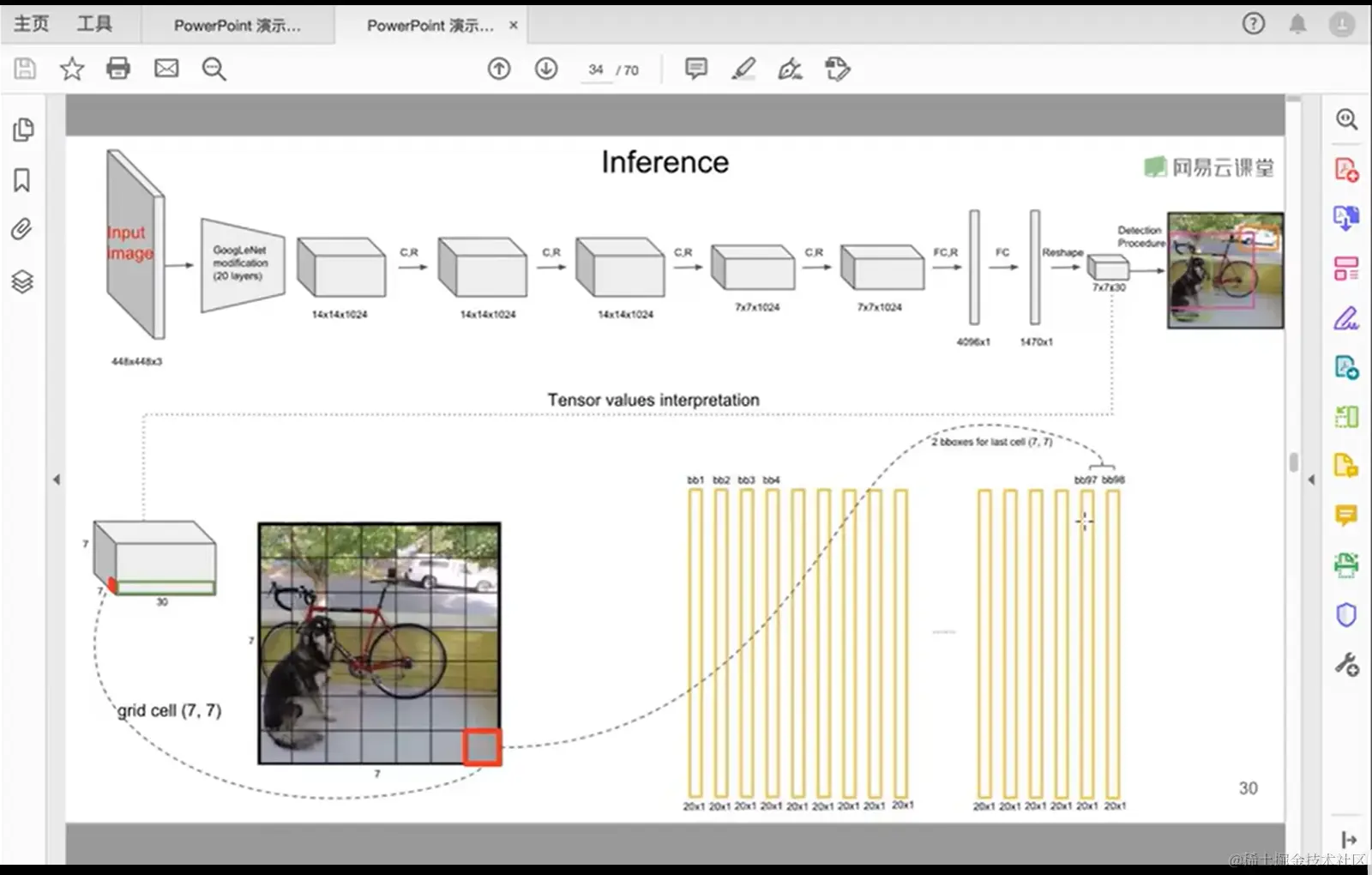Switch to the 主页 tab
This screenshot has width=1372, height=875.
click(x=32, y=24)
